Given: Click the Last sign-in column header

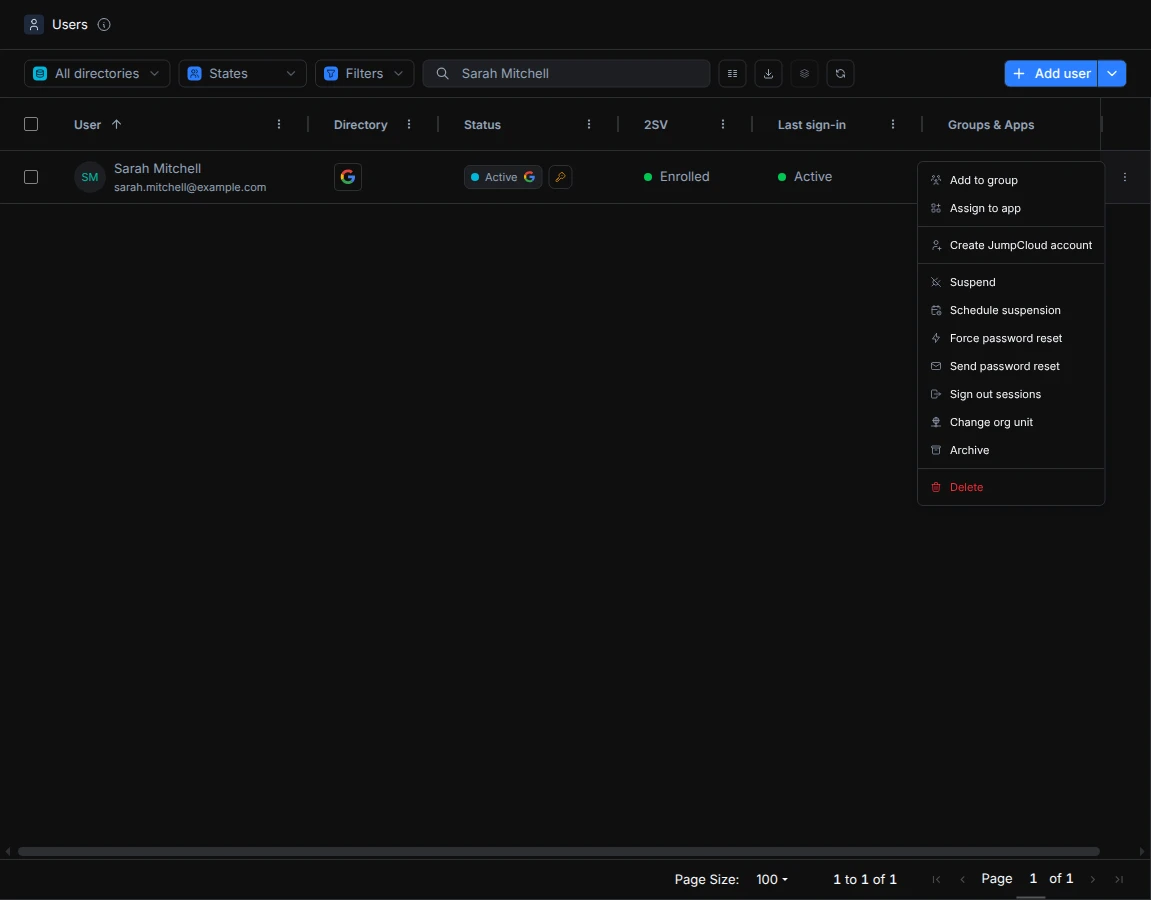Looking at the screenshot, I should point(812,125).
